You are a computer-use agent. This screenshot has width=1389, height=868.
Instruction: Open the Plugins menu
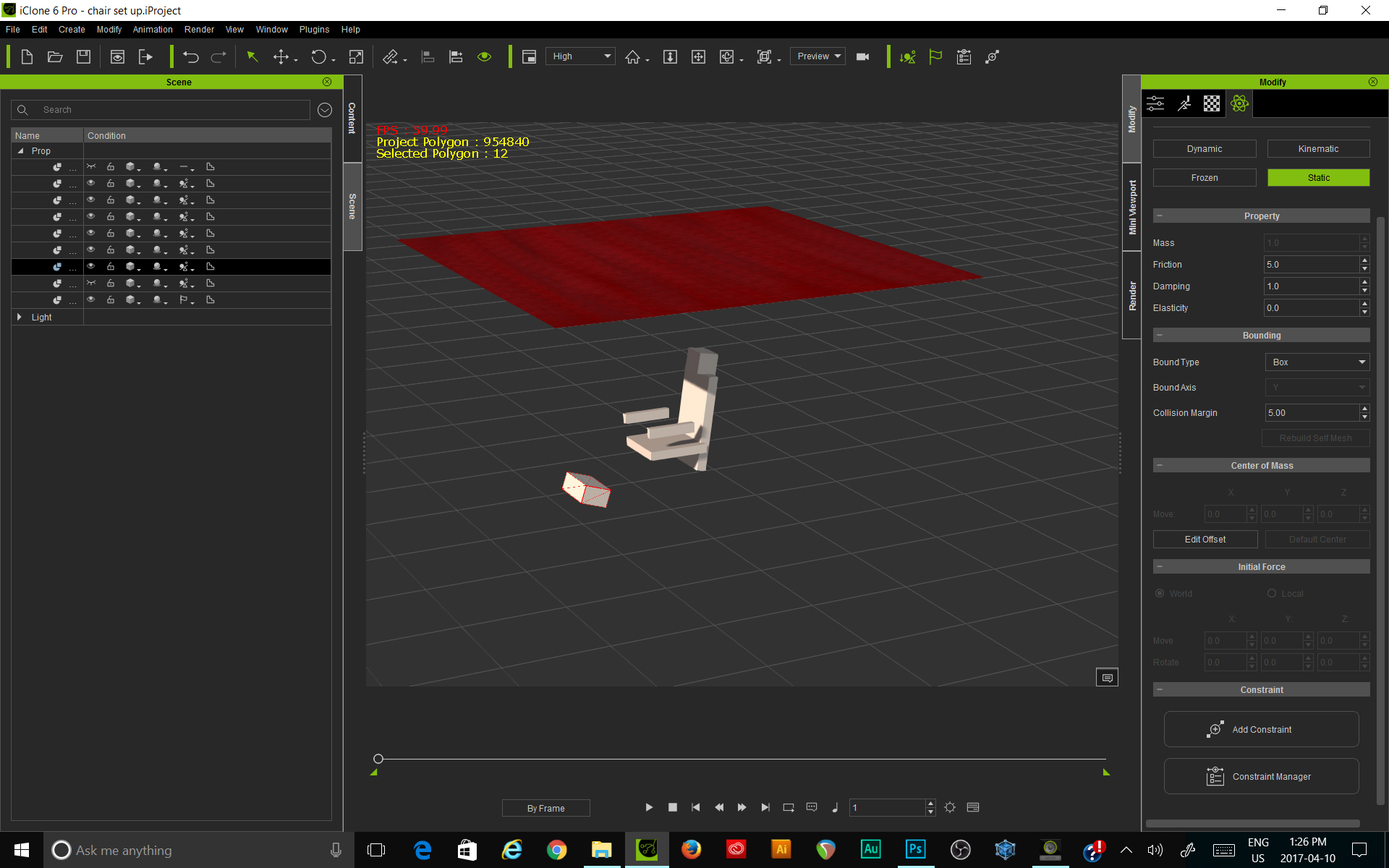[x=314, y=30]
